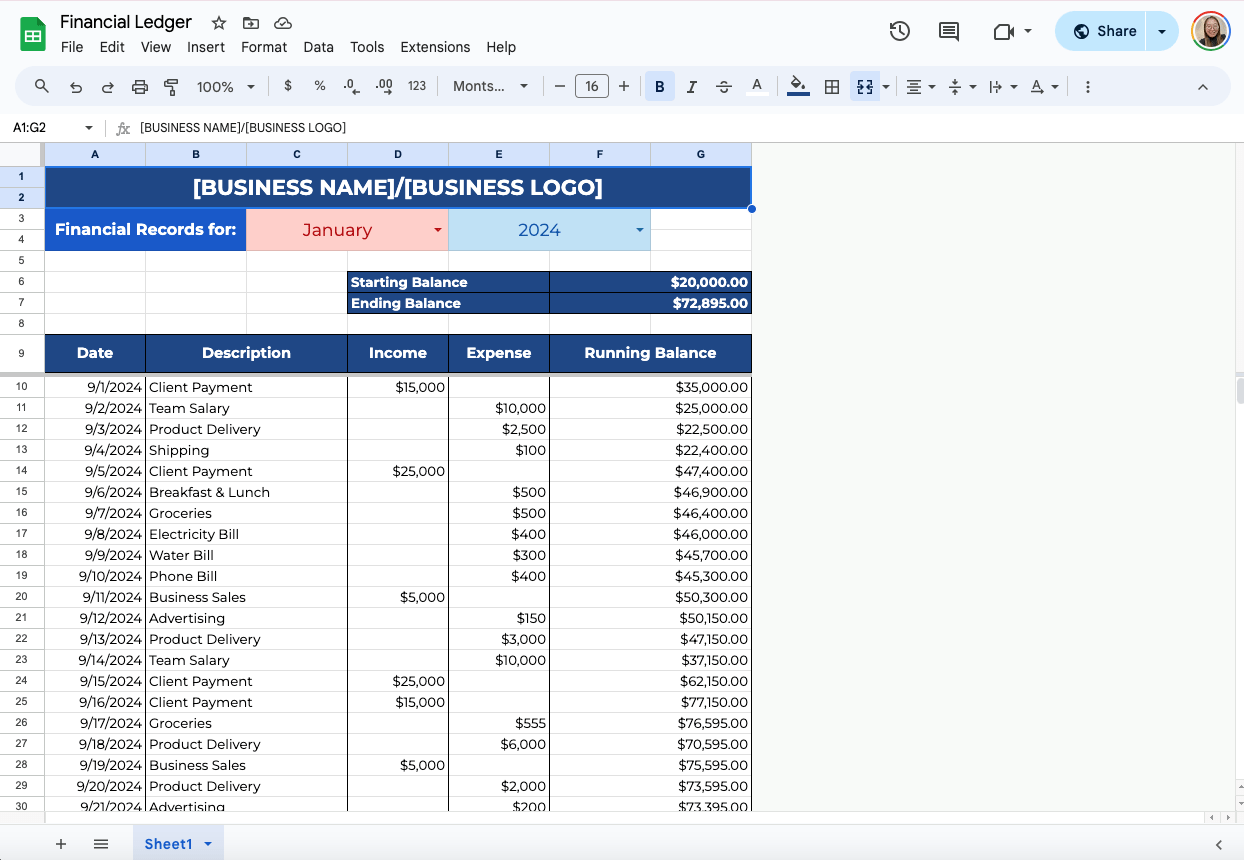This screenshot has height=860, width=1244.
Task: Toggle italic formatting button
Action: point(691,87)
